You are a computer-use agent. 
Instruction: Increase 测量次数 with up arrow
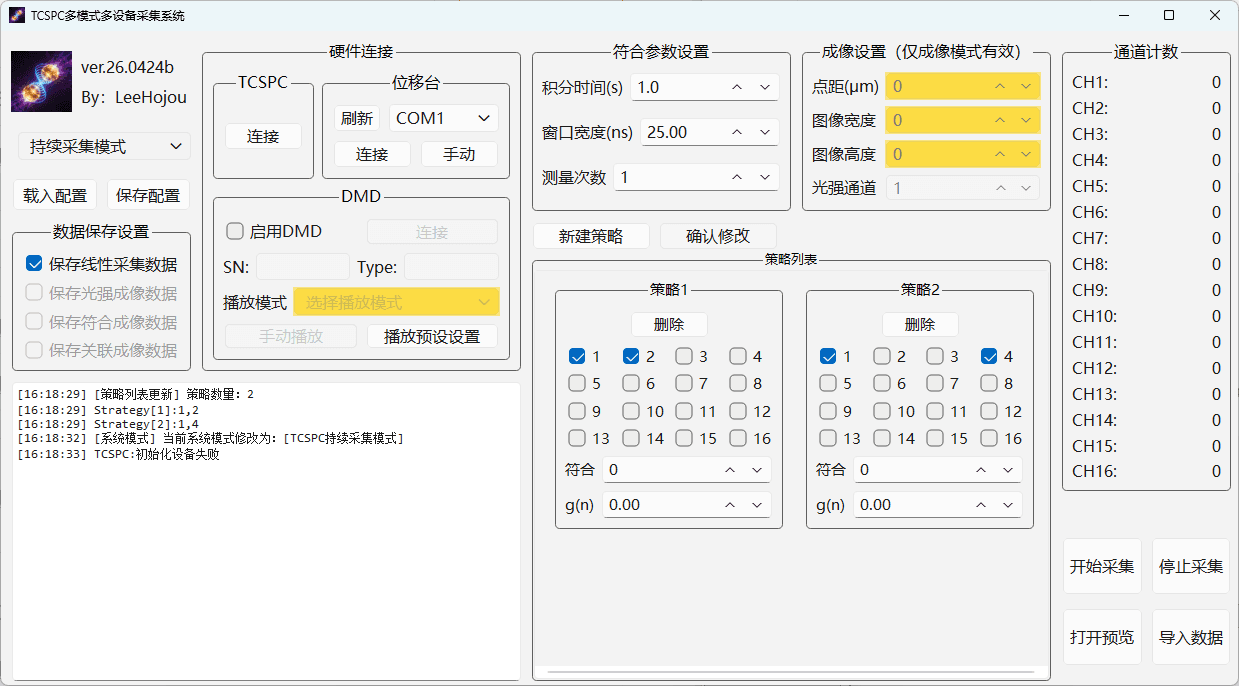(737, 177)
